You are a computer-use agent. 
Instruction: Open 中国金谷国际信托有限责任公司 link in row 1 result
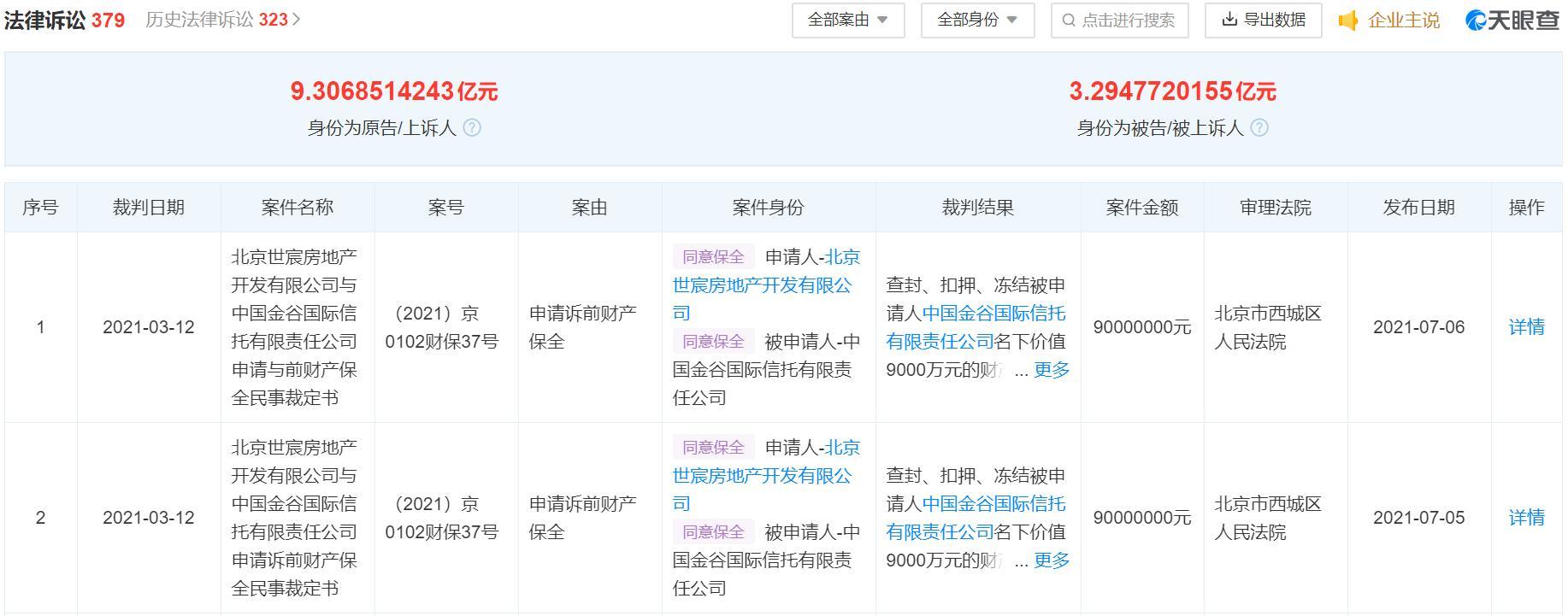976,327
